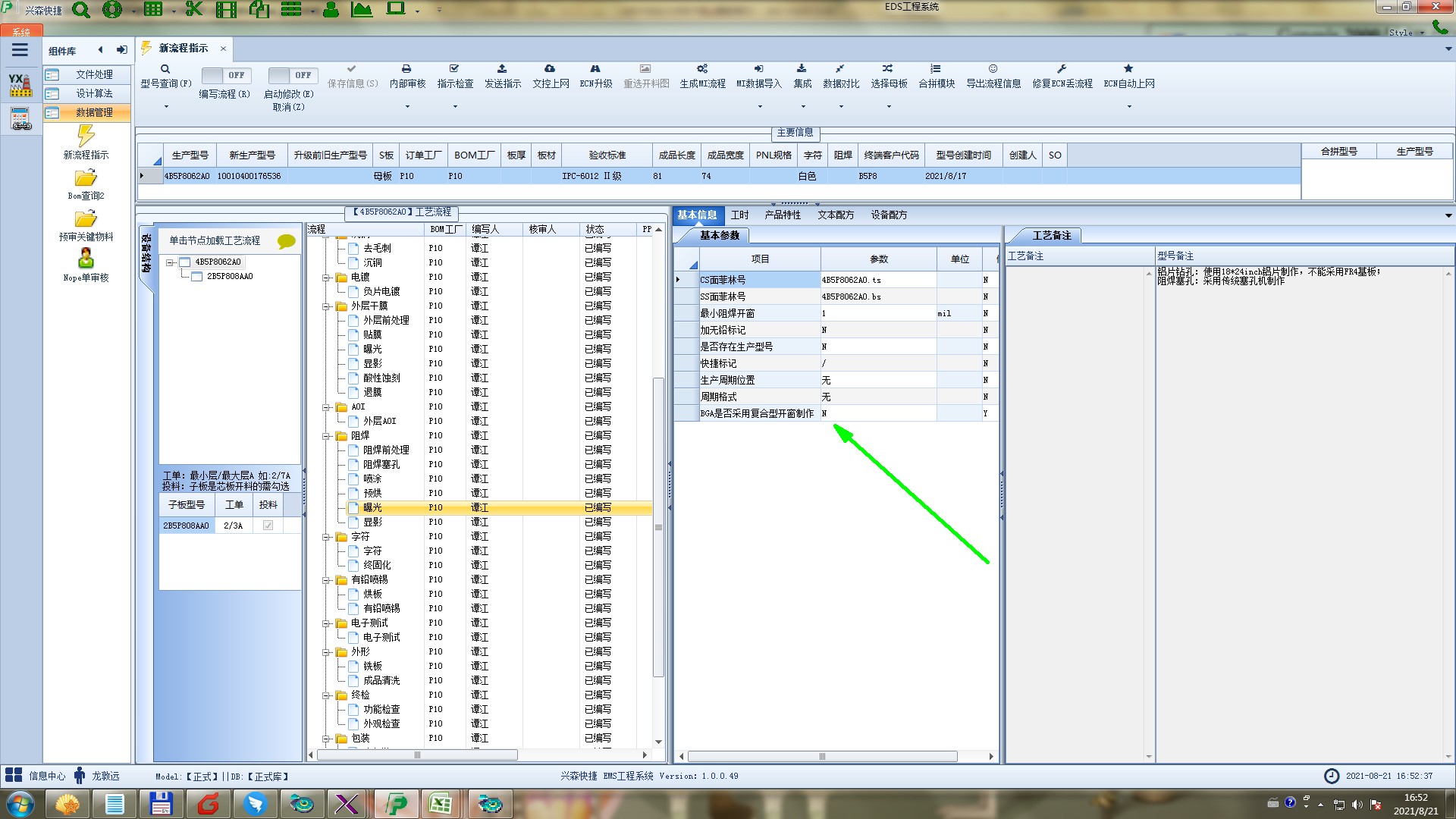Open 新流程指示 lightning icon in sidebar
The height and width of the screenshot is (819, 1456).
pos(86,136)
